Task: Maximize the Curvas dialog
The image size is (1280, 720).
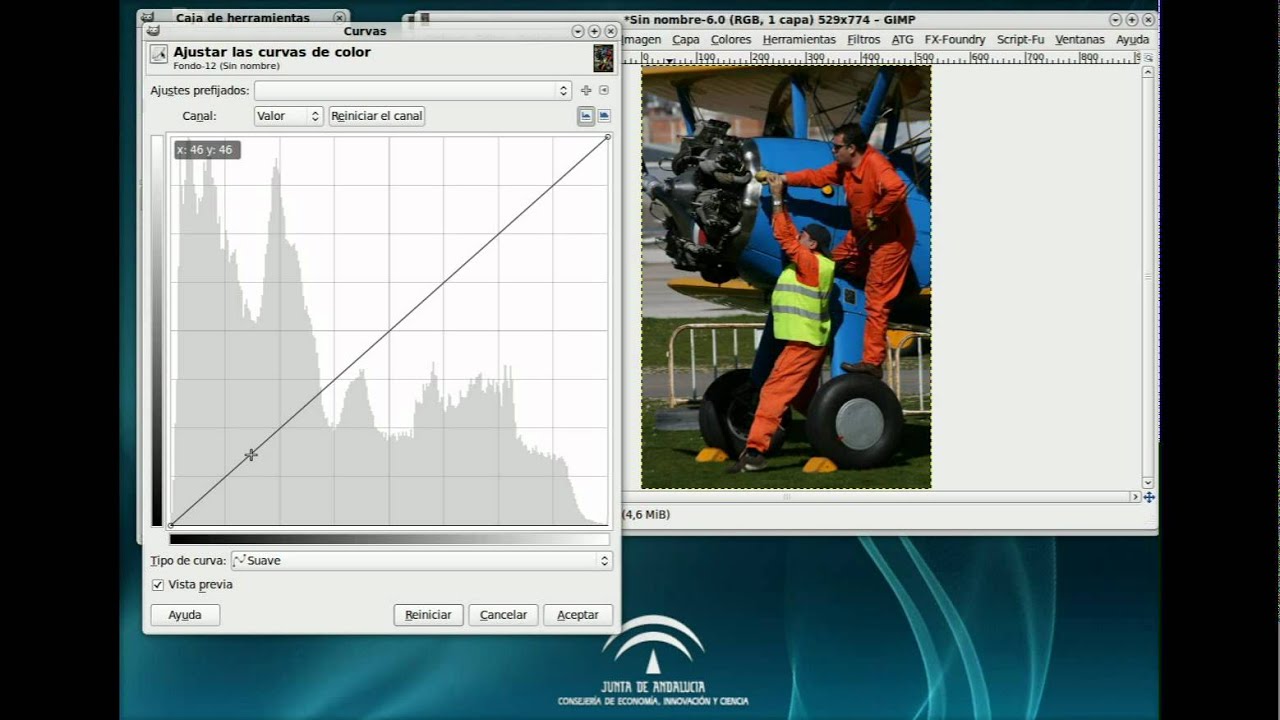Action: [x=594, y=32]
